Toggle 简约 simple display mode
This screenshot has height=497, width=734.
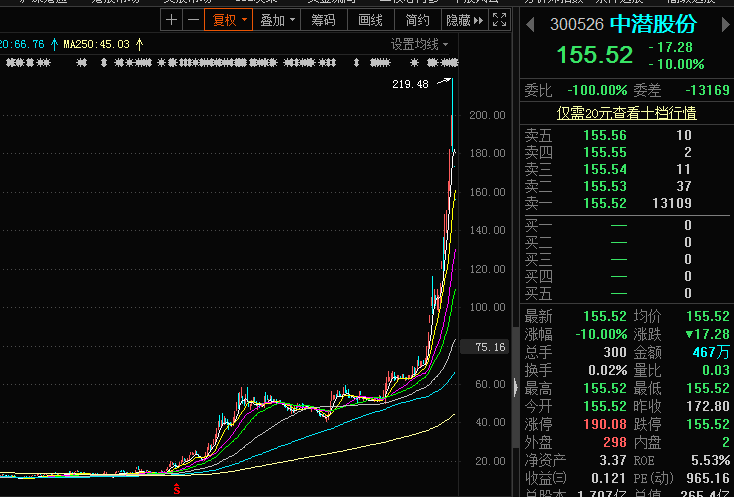click(x=417, y=20)
